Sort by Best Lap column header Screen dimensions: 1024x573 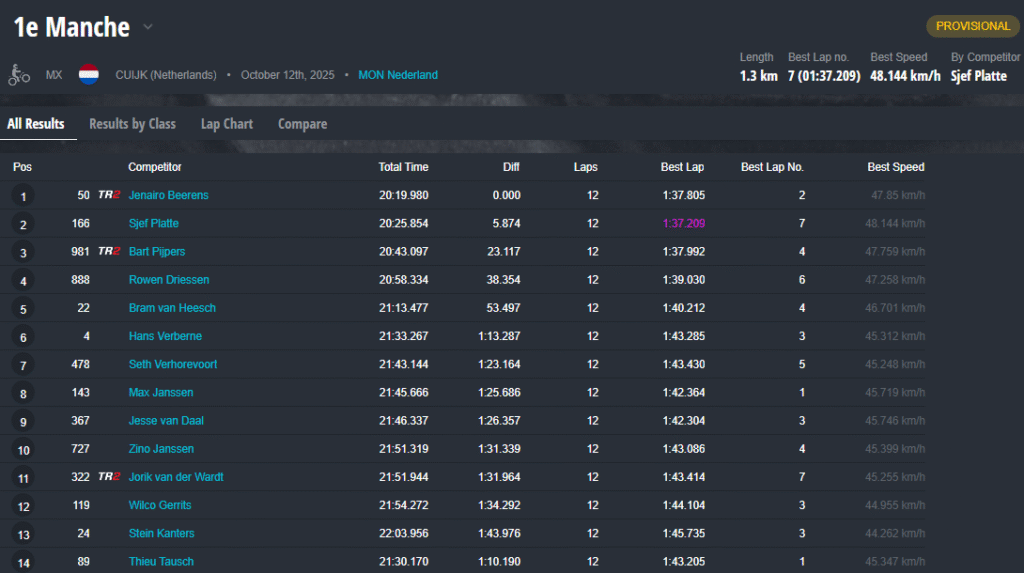pyautogui.click(x=682, y=167)
